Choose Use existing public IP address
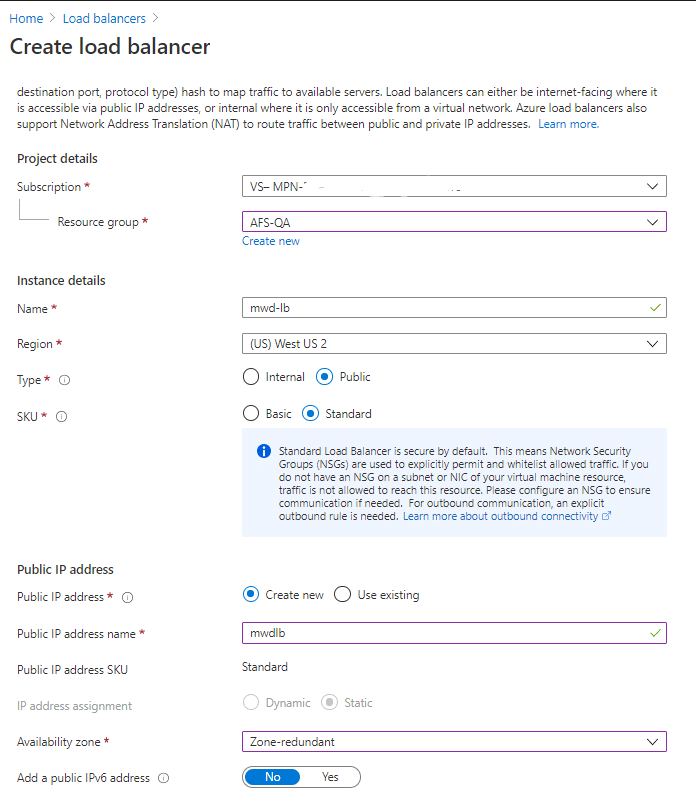This screenshot has width=696, height=810. 343,595
